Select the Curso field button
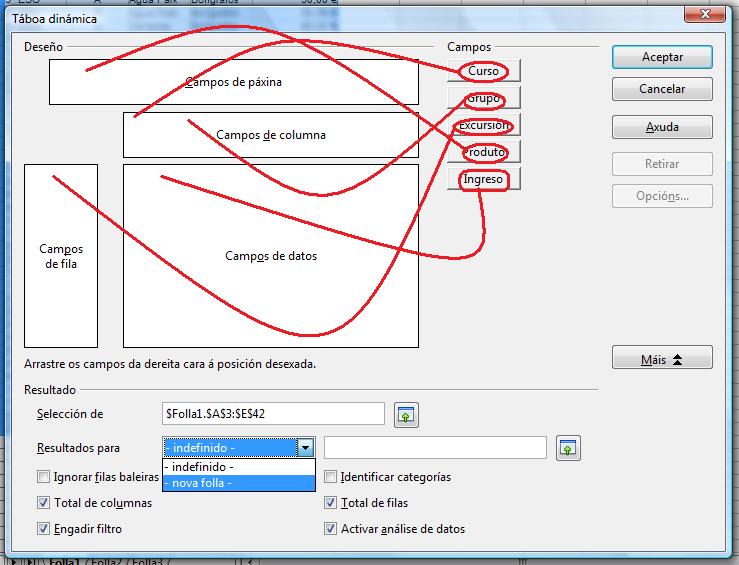 point(484,71)
